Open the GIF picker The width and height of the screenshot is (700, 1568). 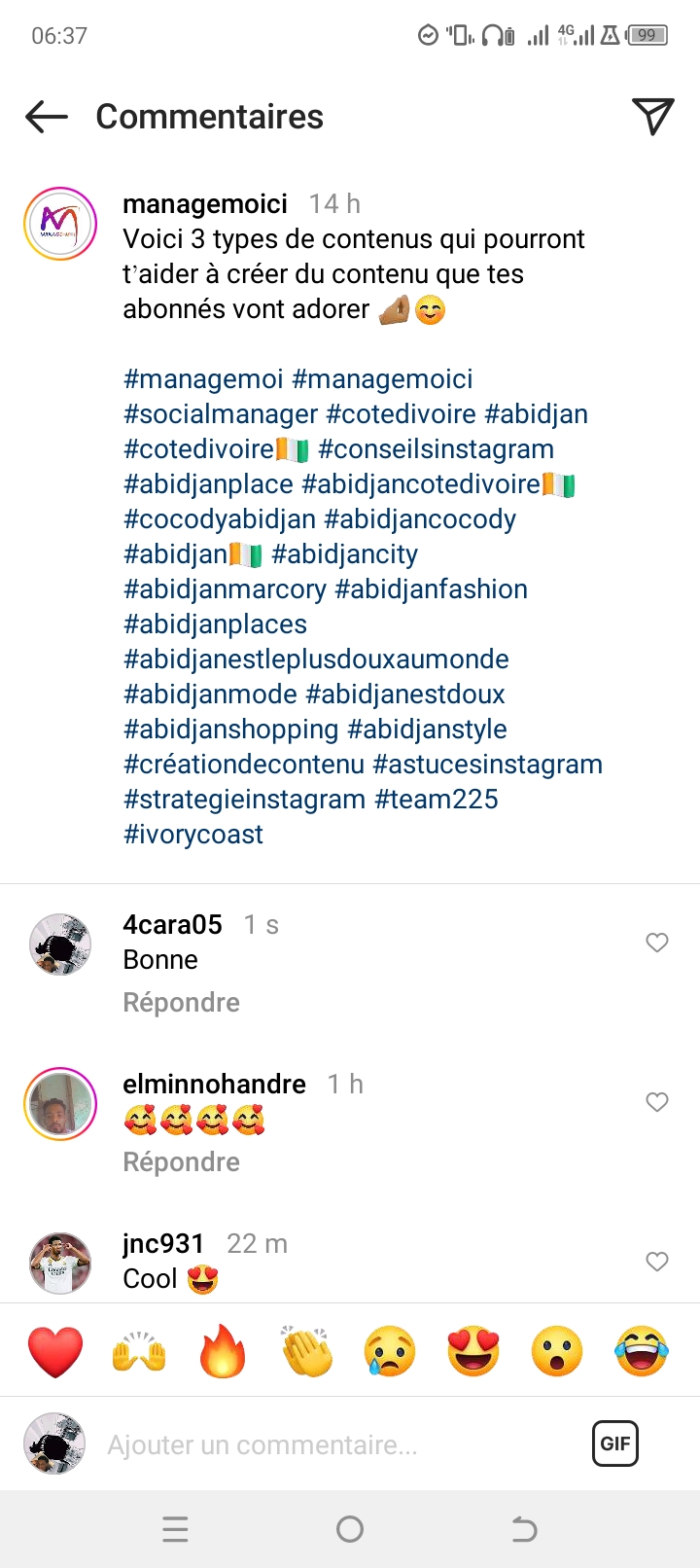point(615,1443)
